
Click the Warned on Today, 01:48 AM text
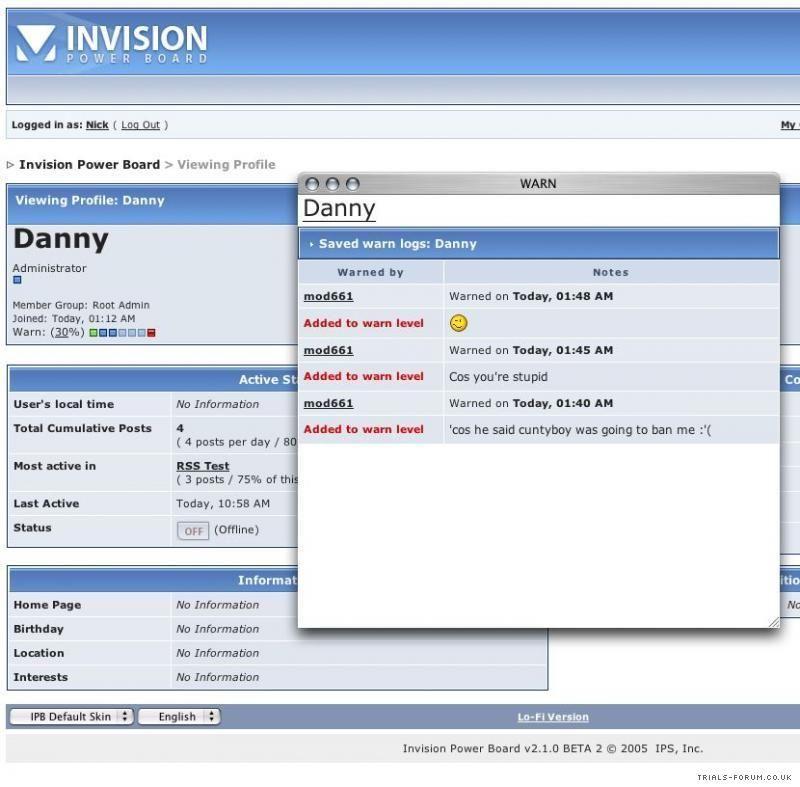(x=531, y=296)
